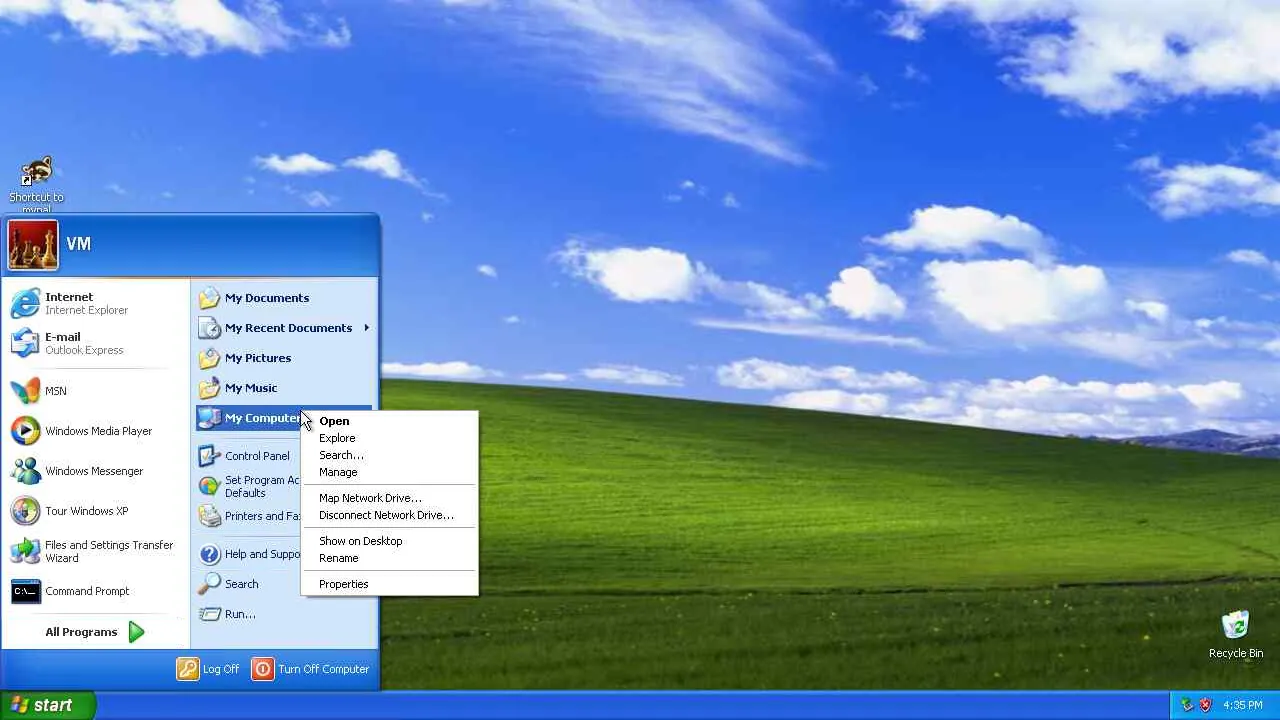Image resolution: width=1280 pixels, height=720 pixels.
Task: Click the Outlook Express E-mail icon
Action: click(26, 343)
